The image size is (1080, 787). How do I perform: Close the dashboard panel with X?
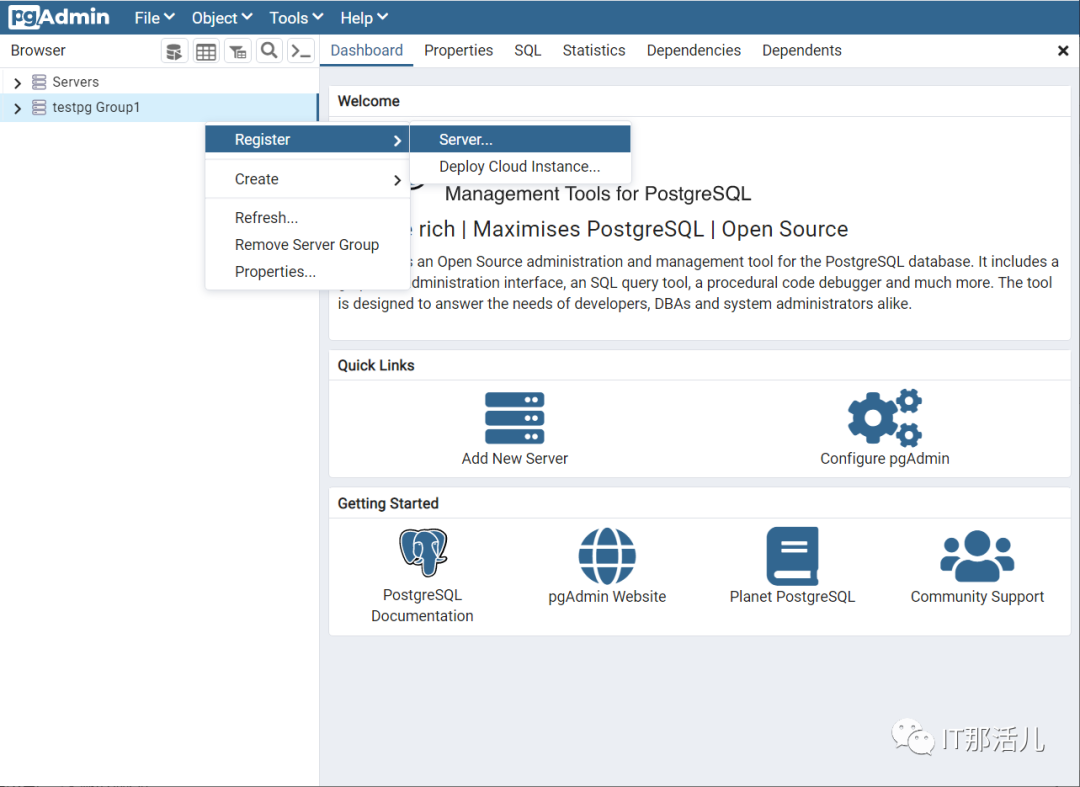(1063, 51)
